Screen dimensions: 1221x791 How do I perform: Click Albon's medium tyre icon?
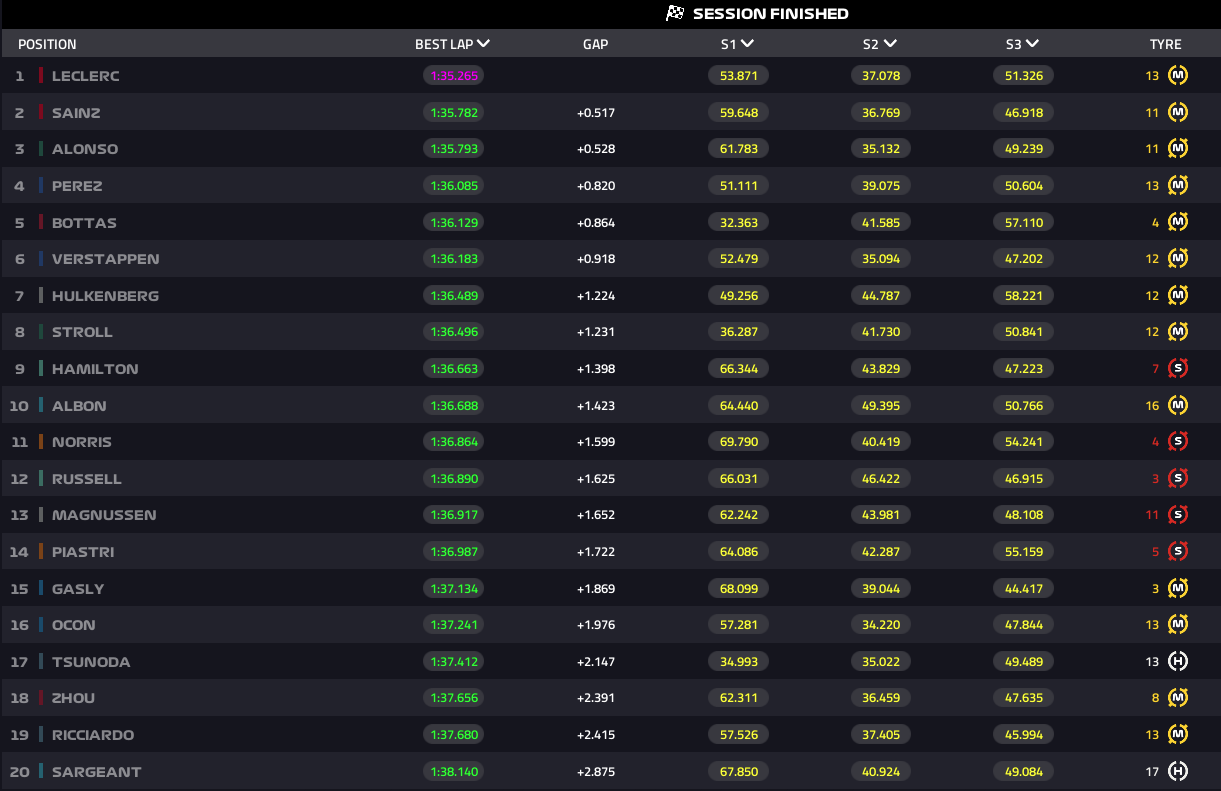point(1178,406)
